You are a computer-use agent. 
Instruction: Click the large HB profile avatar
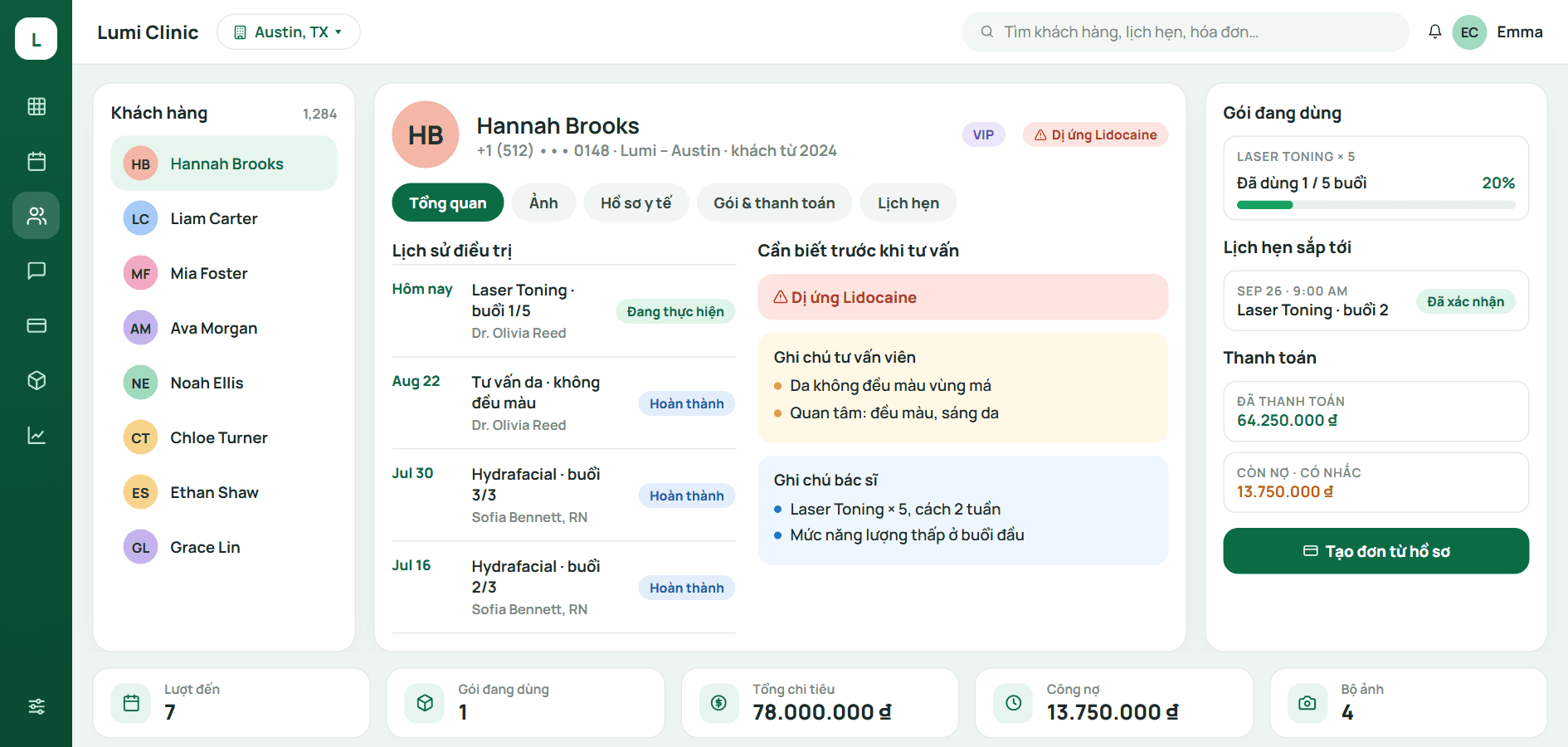[426, 134]
